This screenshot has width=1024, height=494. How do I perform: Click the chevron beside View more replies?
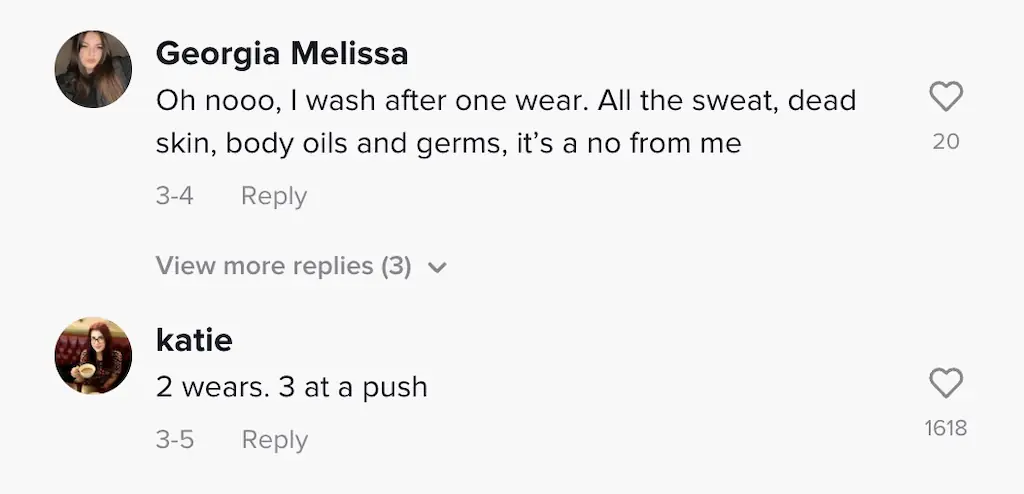tap(436, 268)
